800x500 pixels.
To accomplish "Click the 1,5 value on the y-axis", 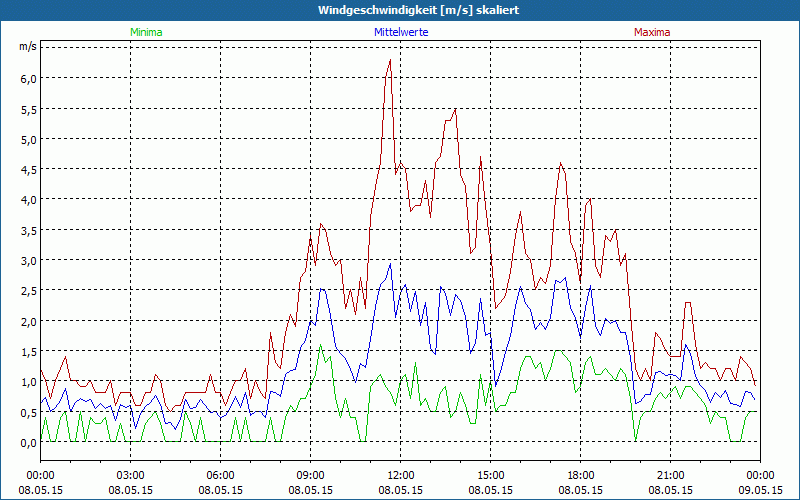I will pos(29,352).
